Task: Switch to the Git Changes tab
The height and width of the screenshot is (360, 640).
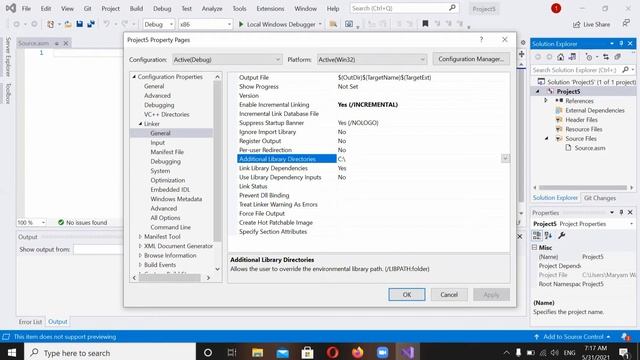Action: click(x=600, y=198)
